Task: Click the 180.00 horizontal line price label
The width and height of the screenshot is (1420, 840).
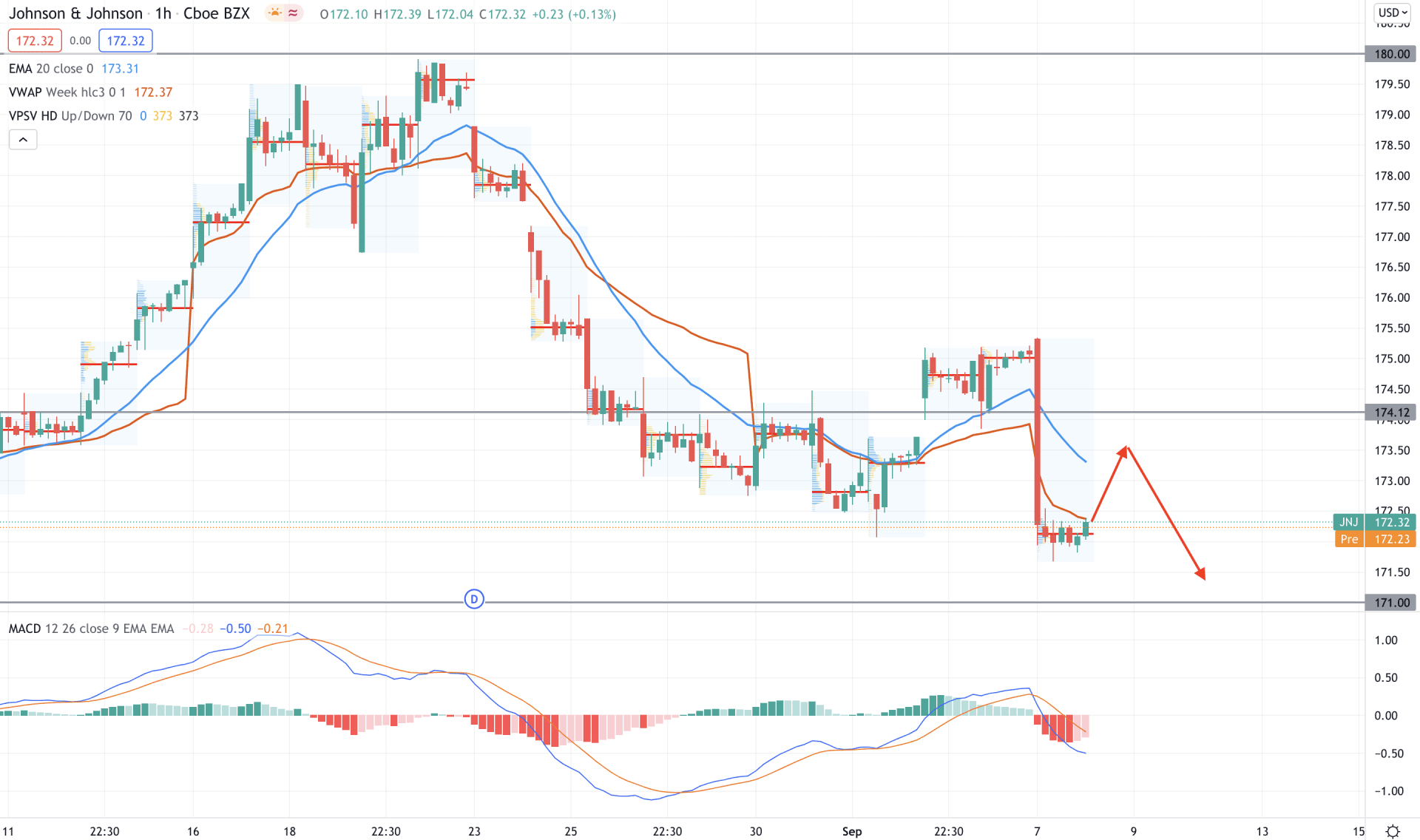Action: coord(1391,54)
